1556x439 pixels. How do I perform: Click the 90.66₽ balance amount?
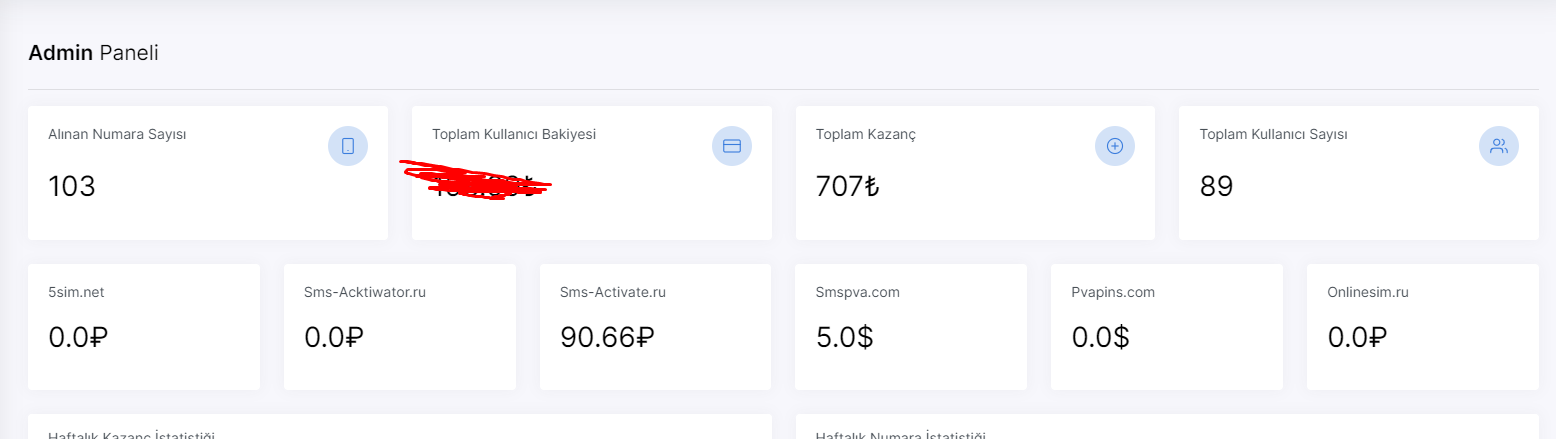pos(608,338)
